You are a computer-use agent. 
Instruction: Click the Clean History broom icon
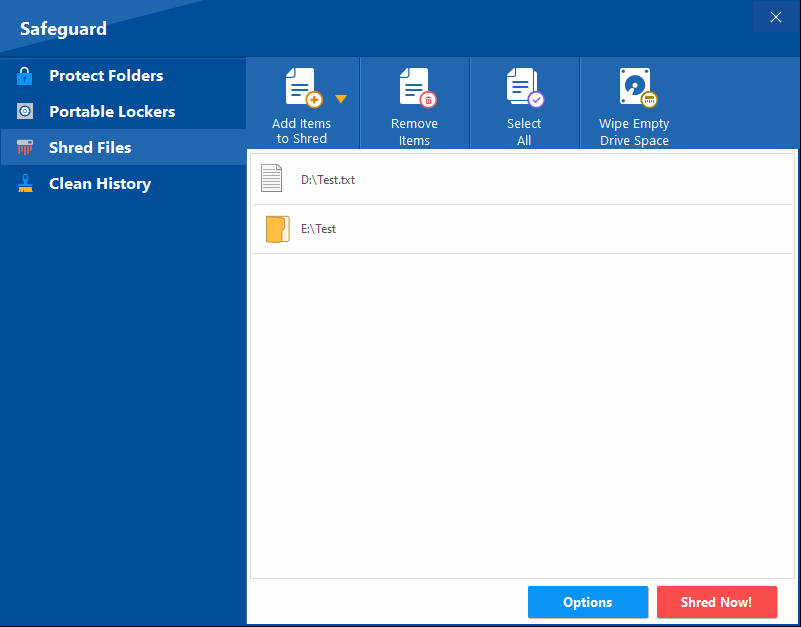(25, 183)
